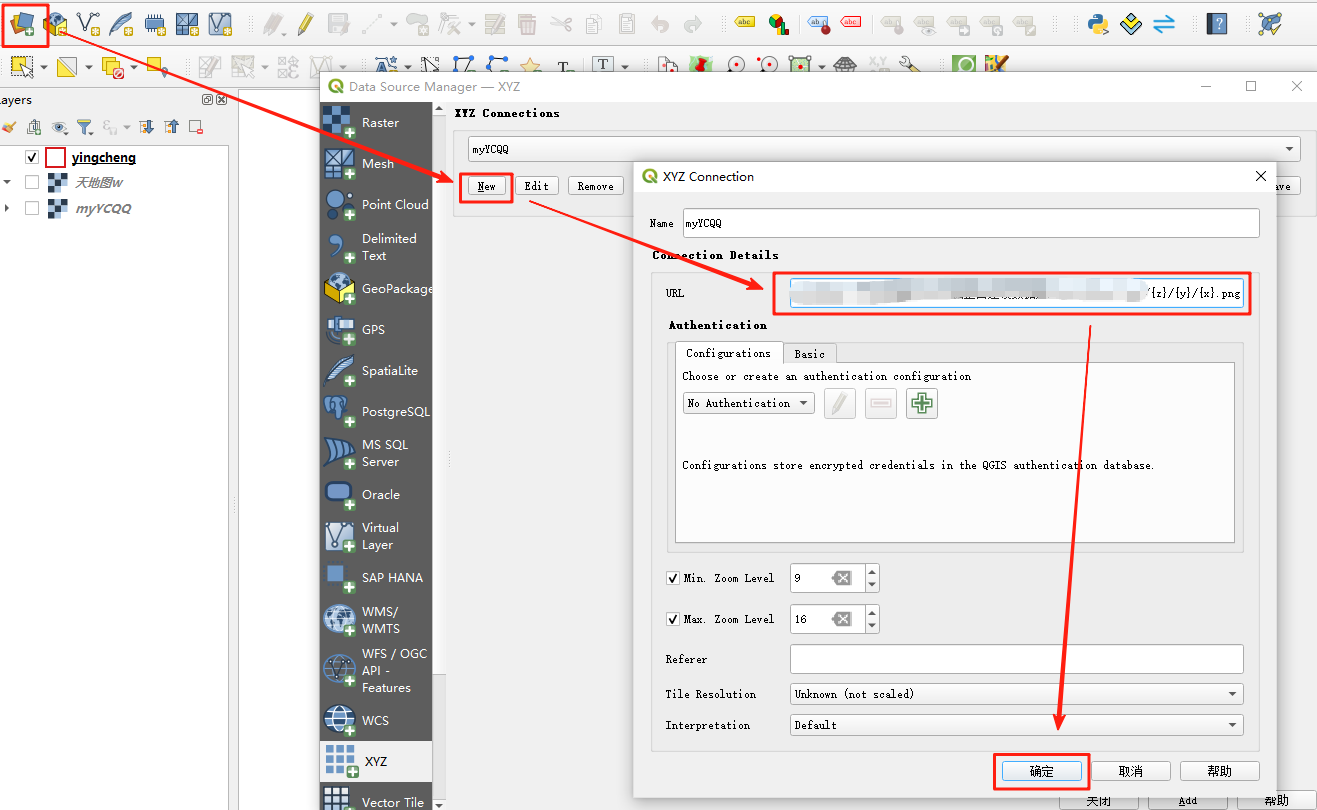The width and height of the screenshot is (1317, 810).
Task: Toggle the Min. Zoom Level checkbox
Action: coord(672,578)
